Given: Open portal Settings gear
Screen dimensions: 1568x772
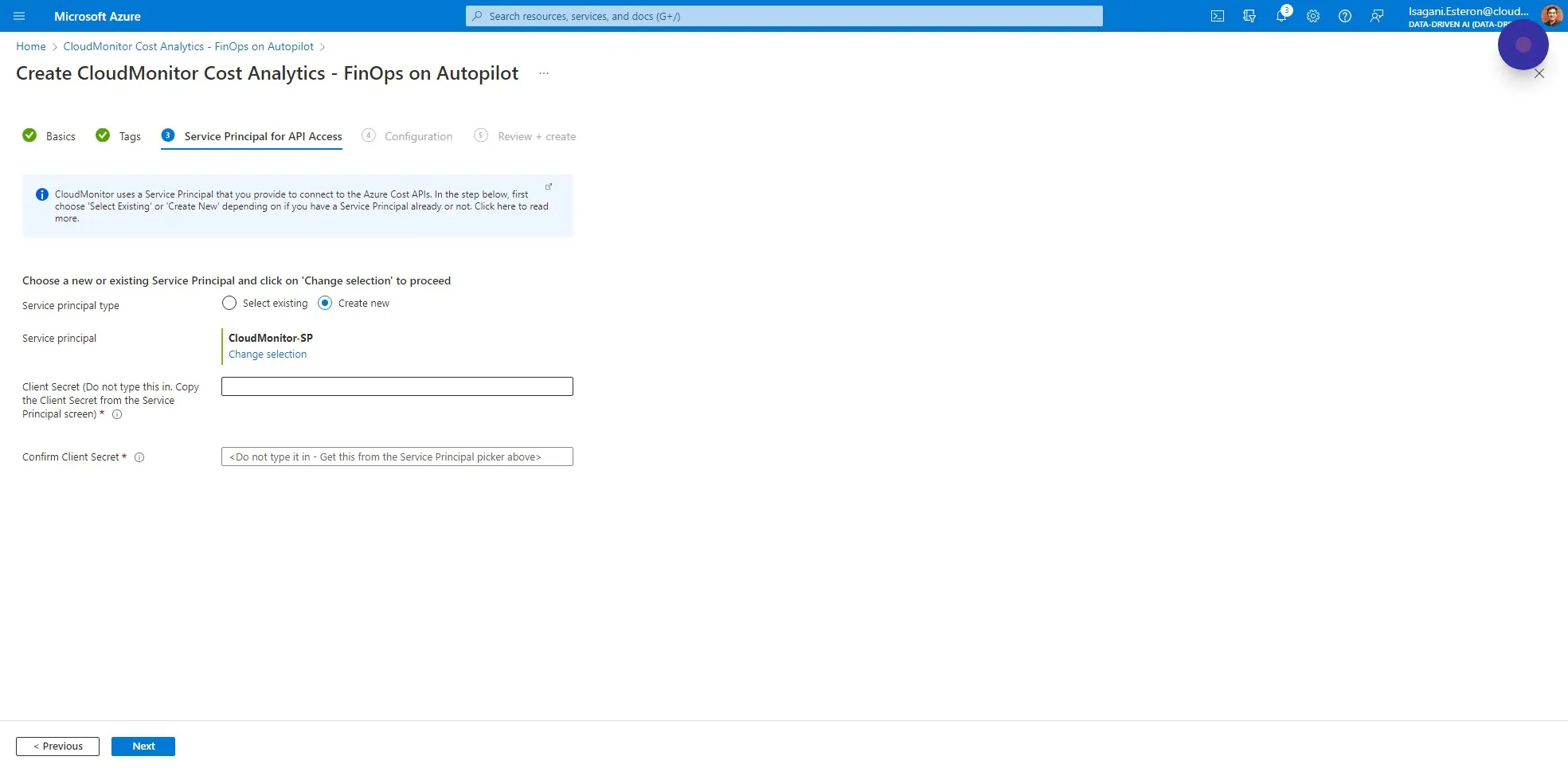Looking at the screenshot, I should [x=1313, y=16].
